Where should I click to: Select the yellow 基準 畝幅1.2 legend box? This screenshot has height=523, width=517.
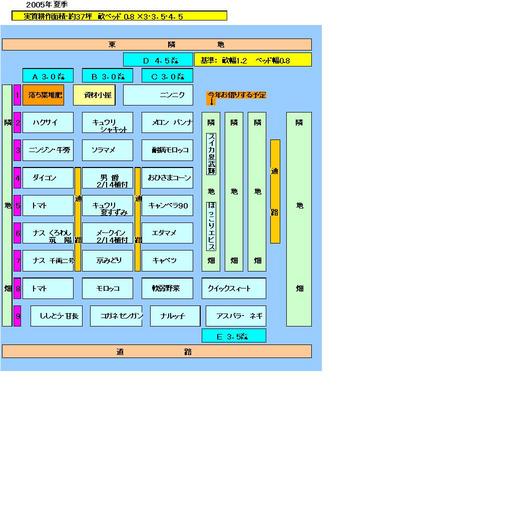click(253, 60)
